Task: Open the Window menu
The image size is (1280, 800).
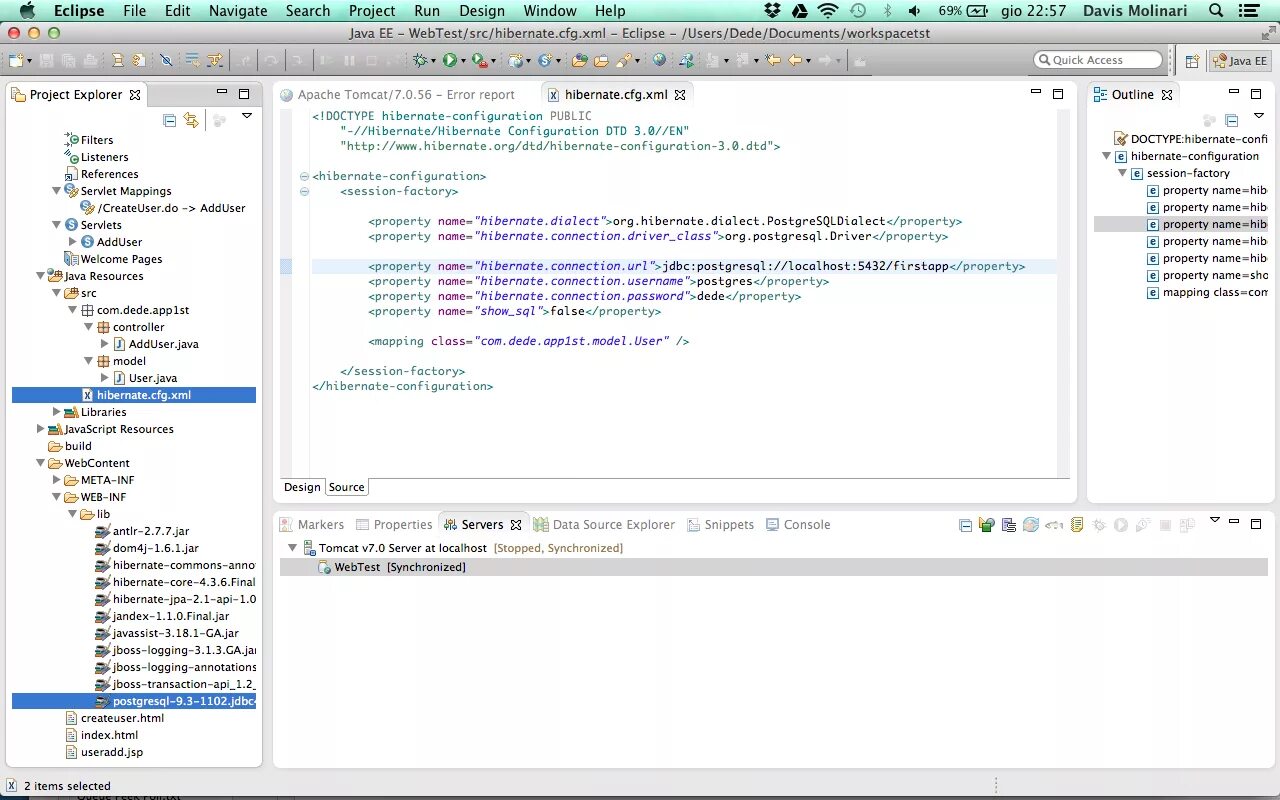Action: 549,11
